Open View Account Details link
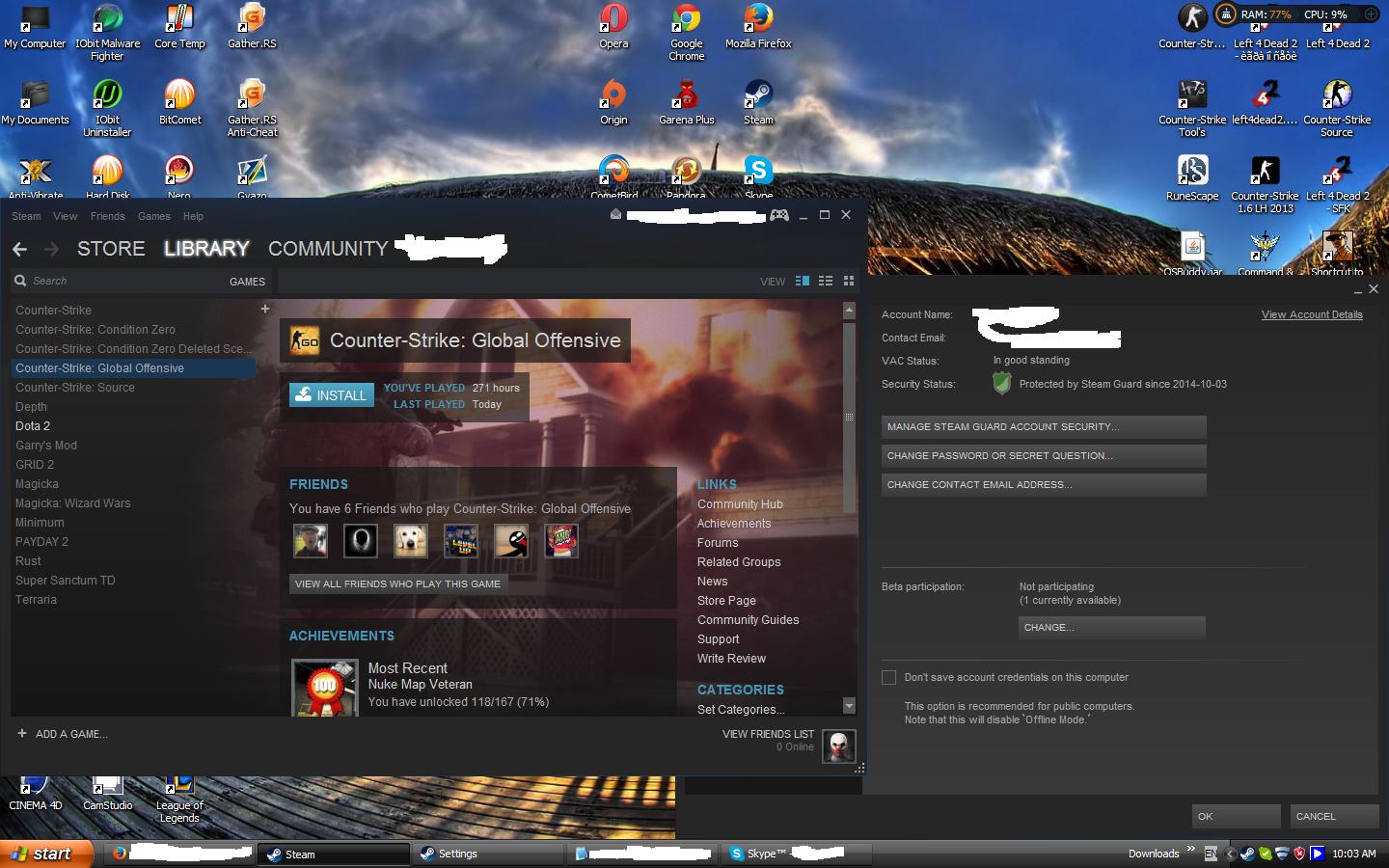 pos(1312,314)
